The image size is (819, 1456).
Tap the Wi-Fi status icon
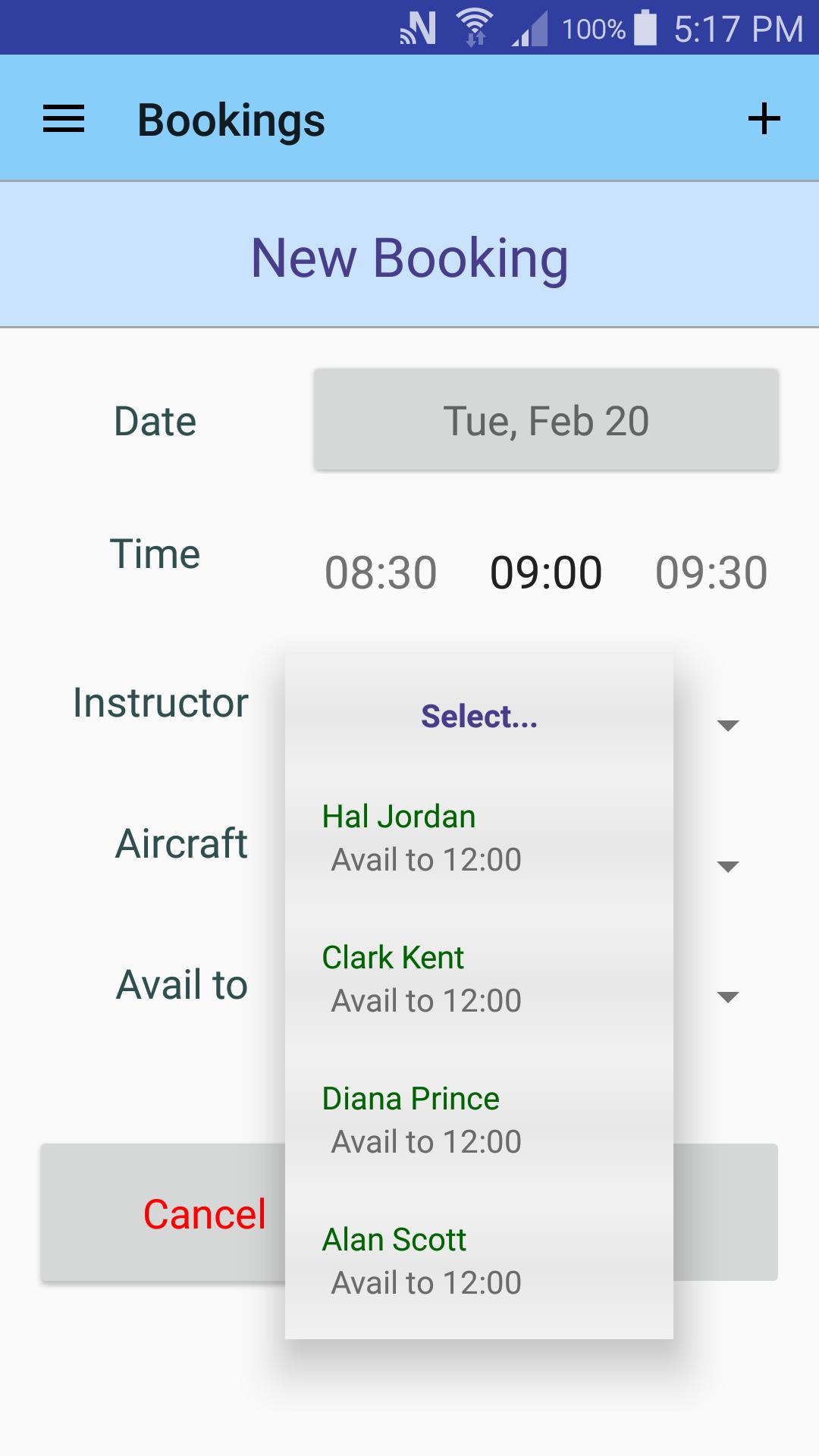475,28
